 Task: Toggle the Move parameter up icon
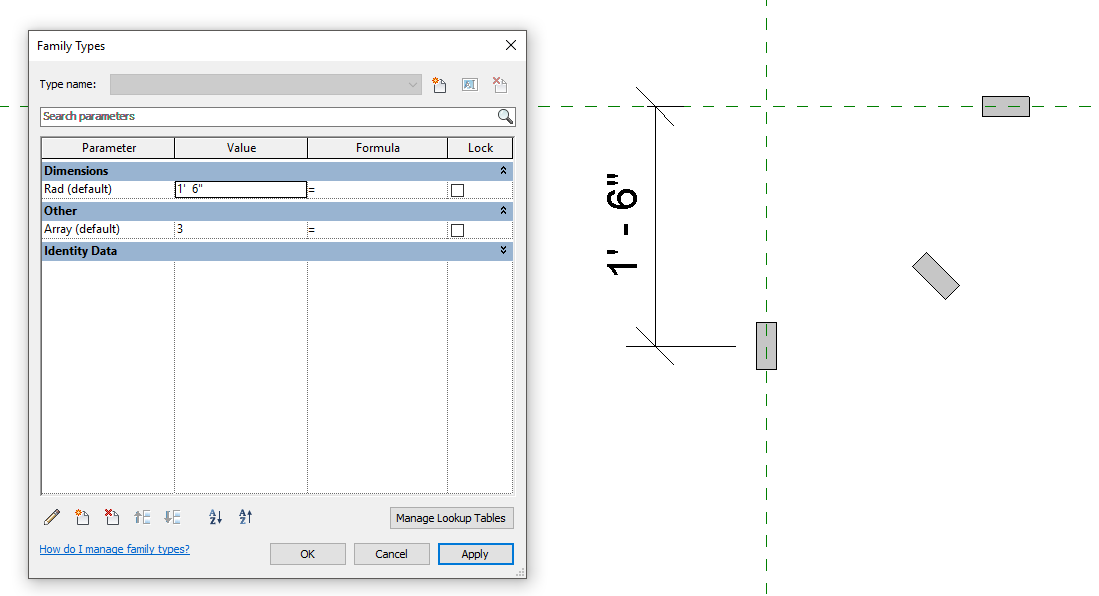tap(141, 517)
